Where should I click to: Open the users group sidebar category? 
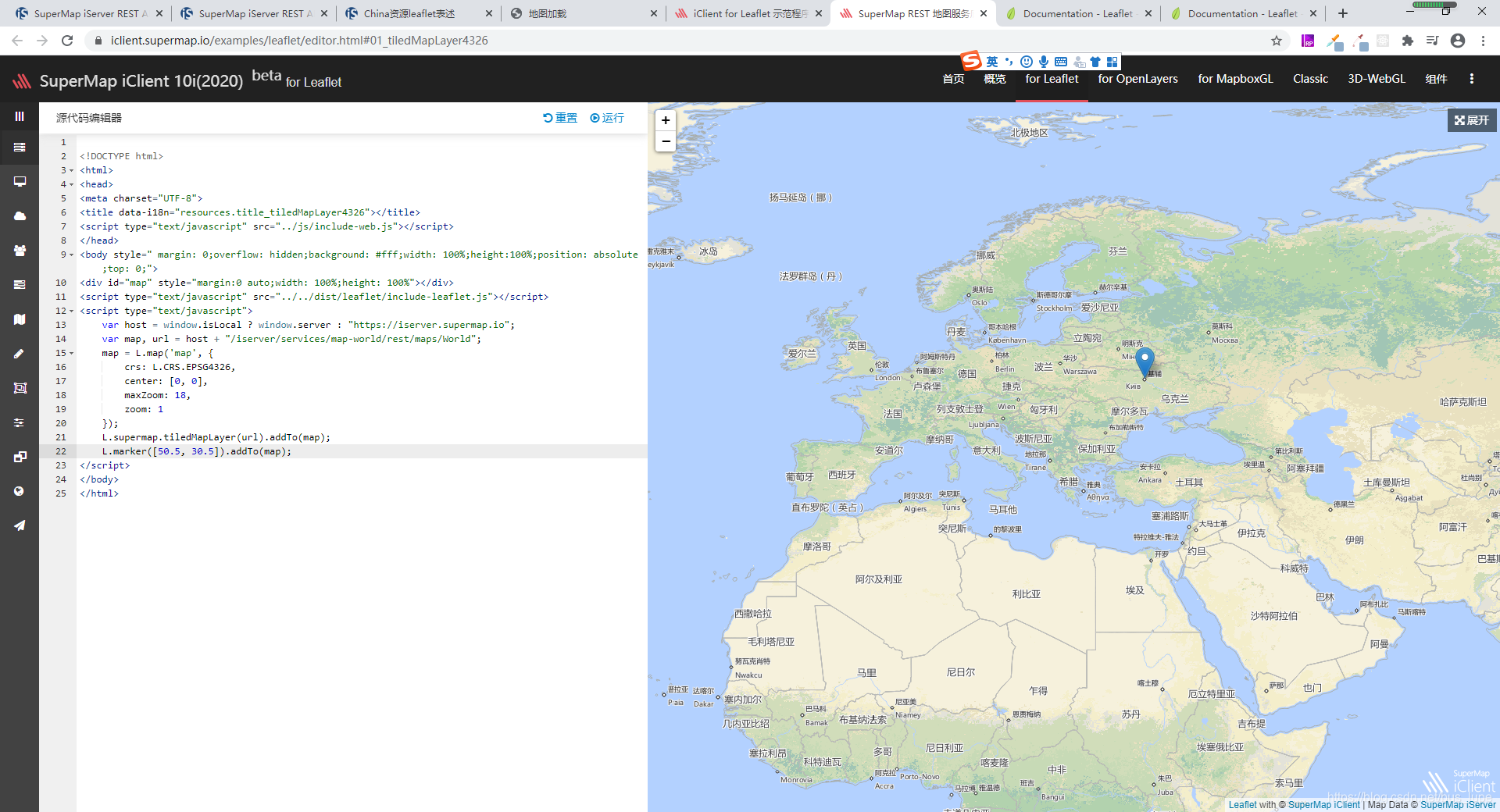coord(20,251)
